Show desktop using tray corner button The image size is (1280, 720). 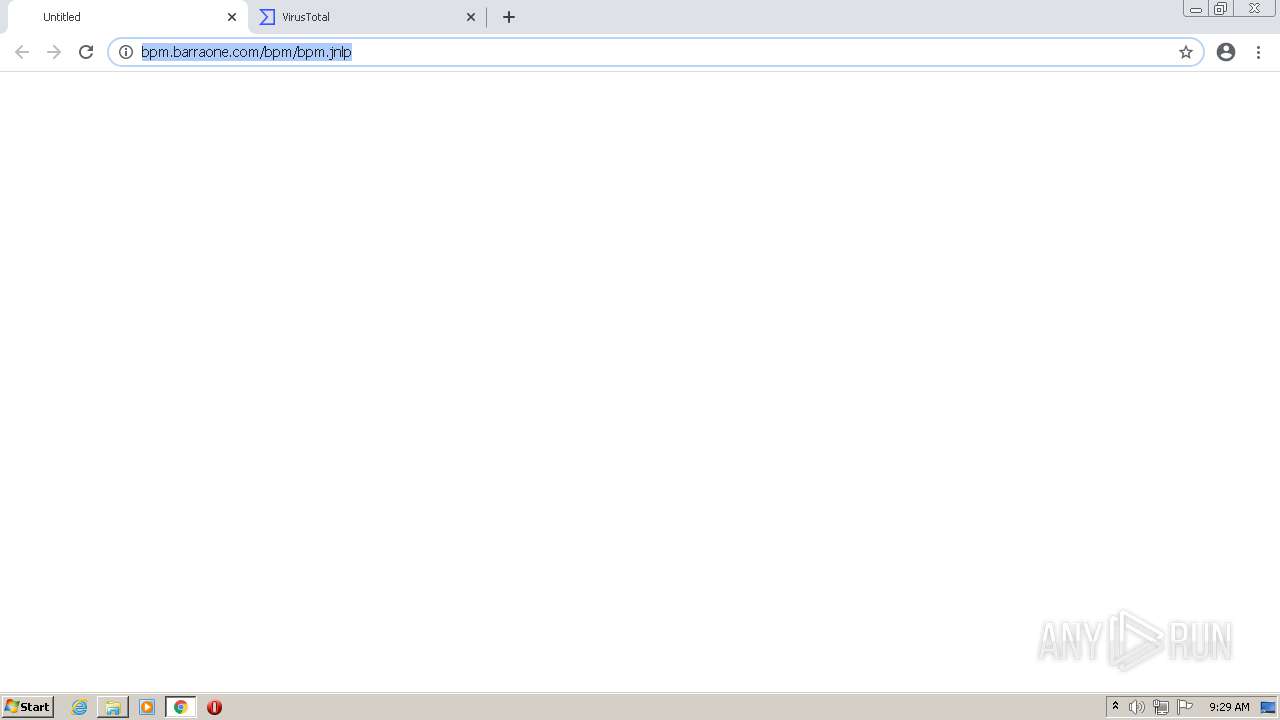[x=1268, y=707]
